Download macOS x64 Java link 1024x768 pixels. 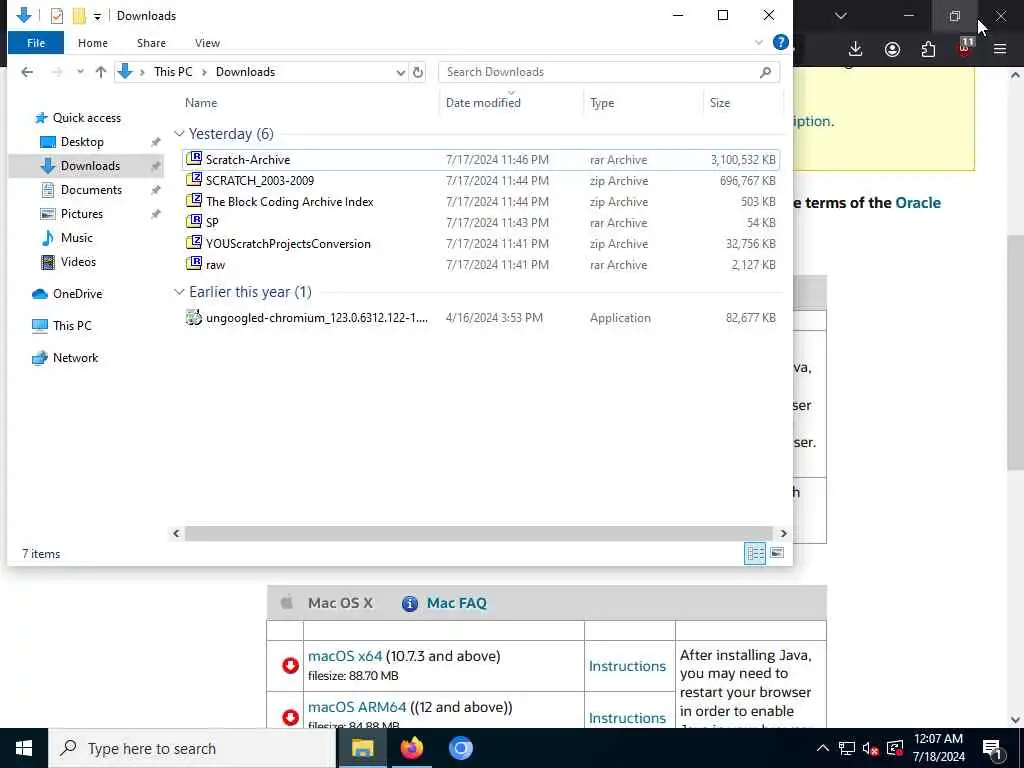click(x=345, y=656)
